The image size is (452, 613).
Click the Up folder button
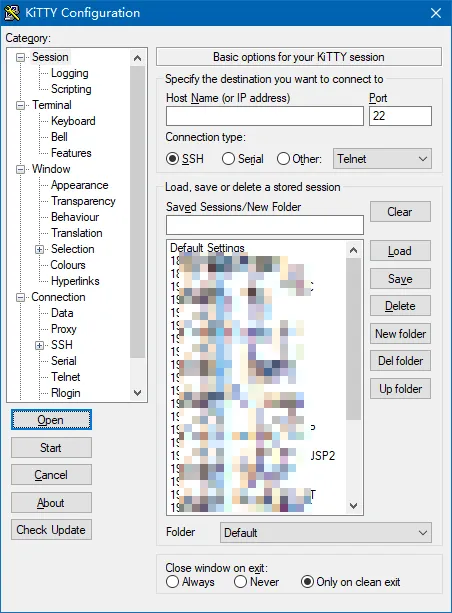click(x=400, y=389)
